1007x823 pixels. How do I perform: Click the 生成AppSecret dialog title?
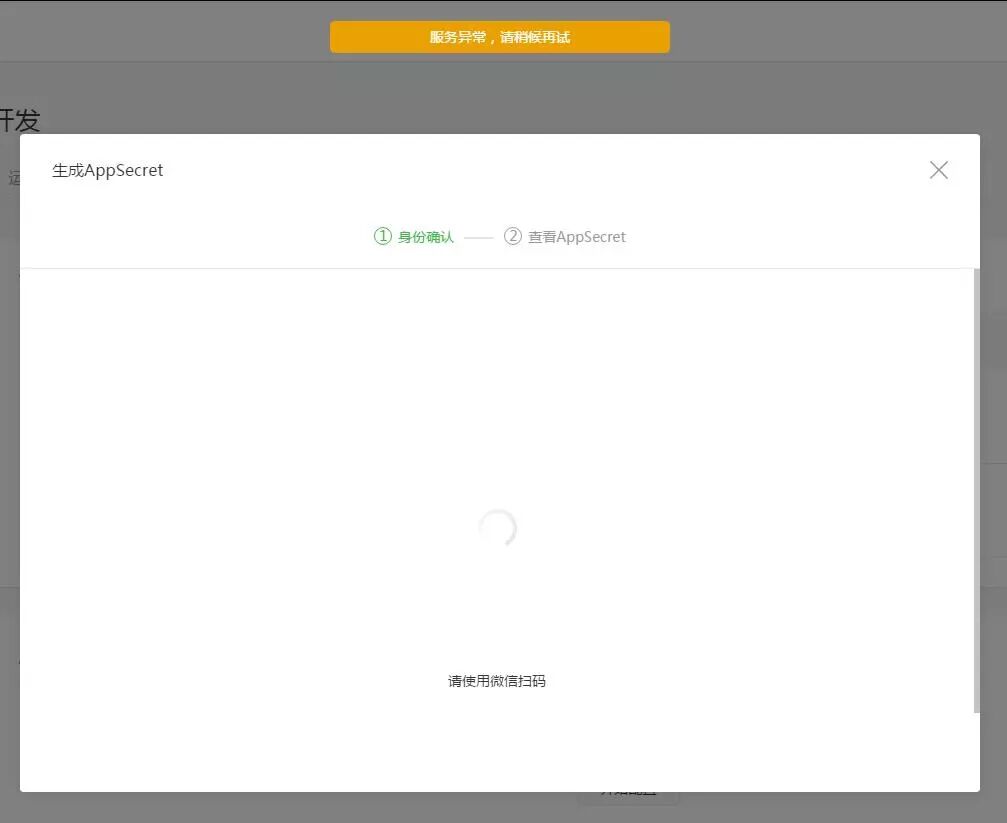(x=107, y=170)
